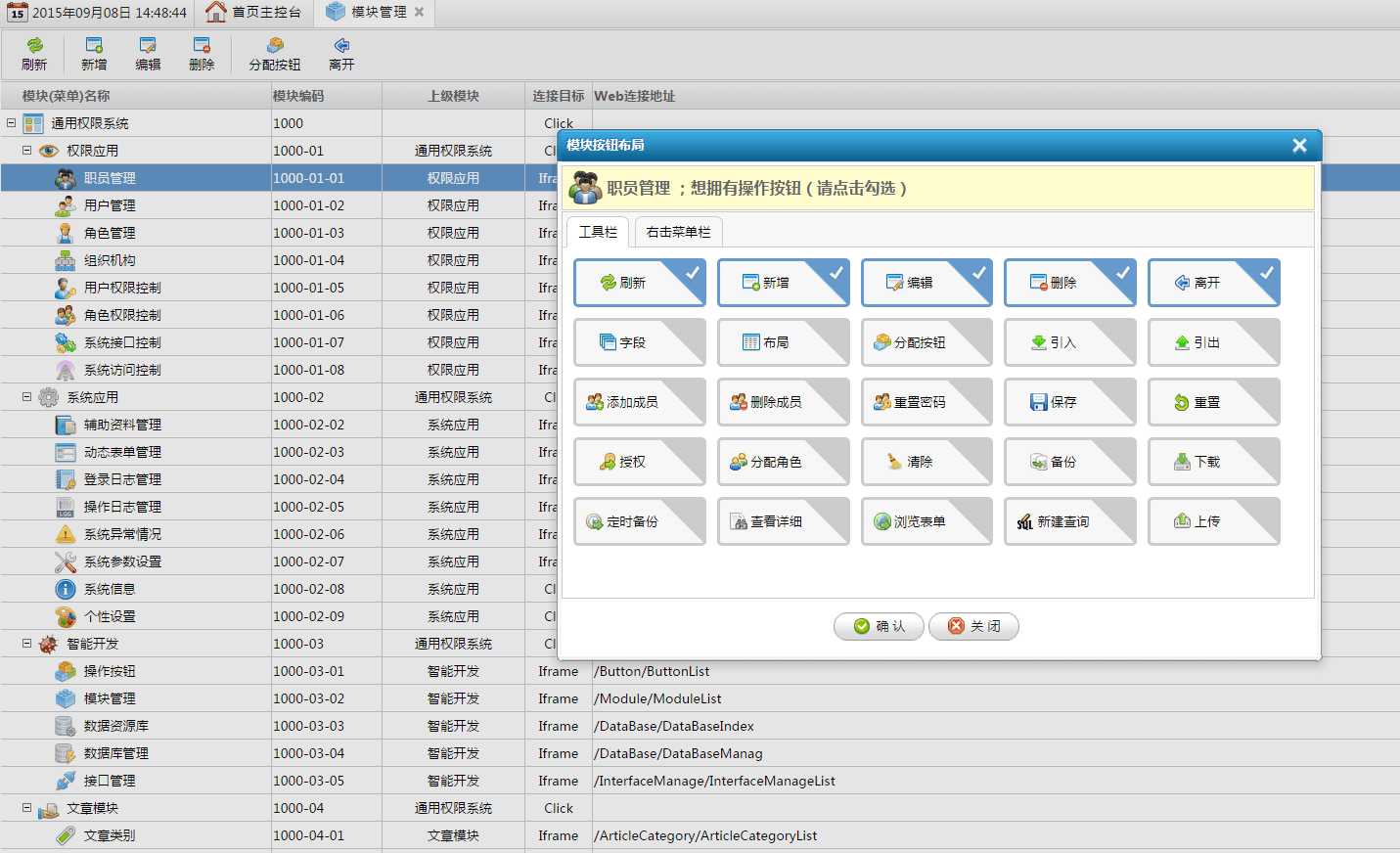Screen dimensions: 1400x853
Task: Check the 布局 button tile
Action: coord(784,342)
